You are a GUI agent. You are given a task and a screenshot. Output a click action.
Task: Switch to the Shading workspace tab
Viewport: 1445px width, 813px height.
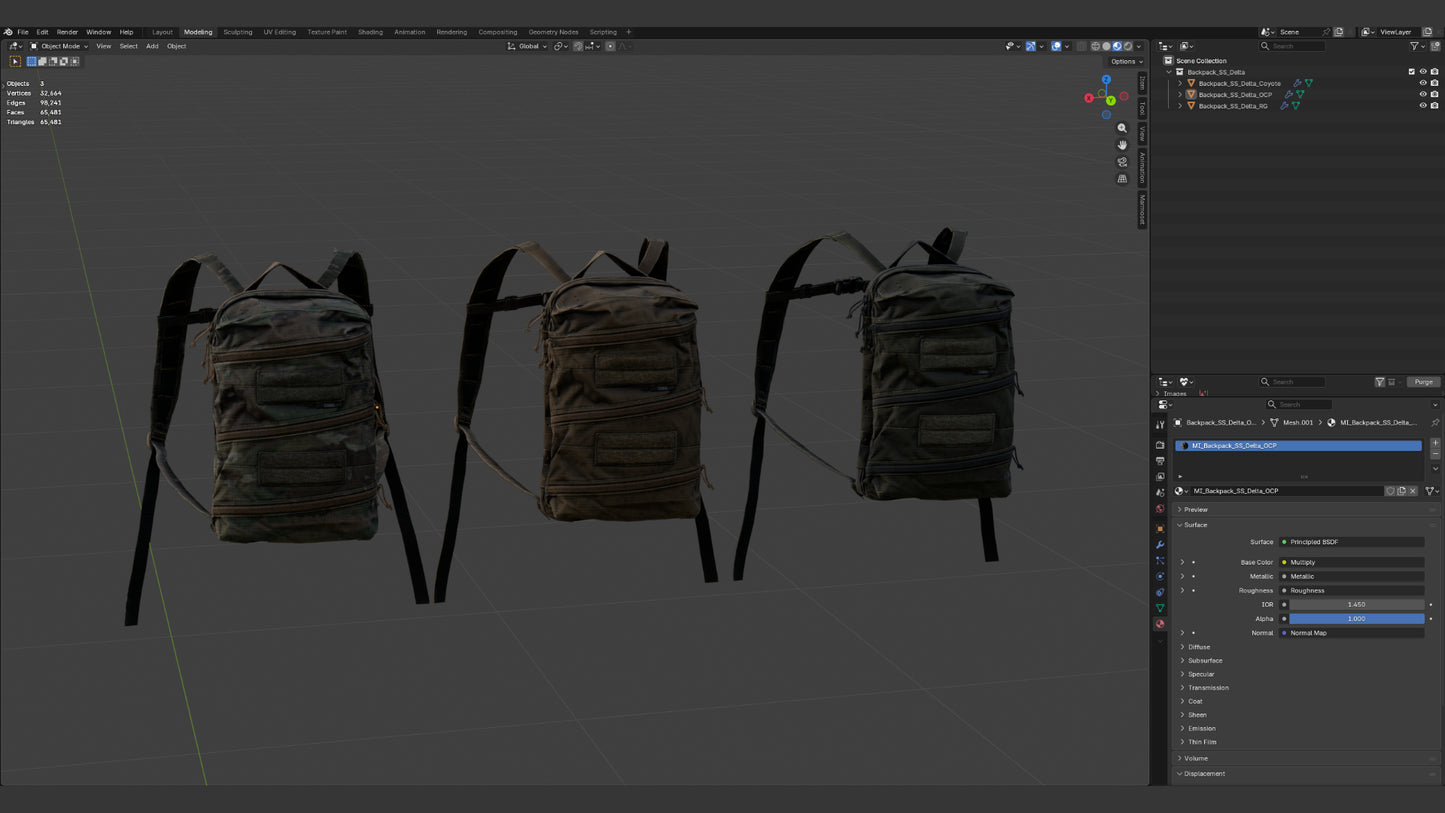[x=370, y=32]
